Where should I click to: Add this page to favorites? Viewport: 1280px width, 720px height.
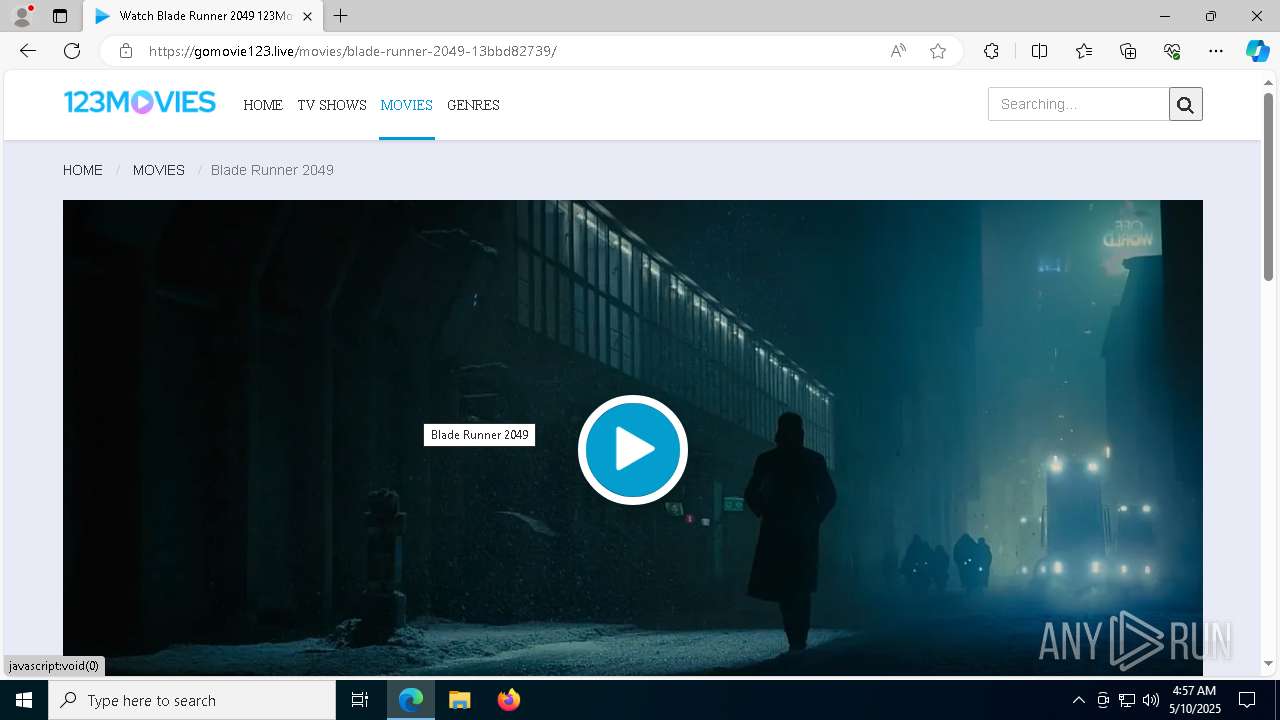938,51
